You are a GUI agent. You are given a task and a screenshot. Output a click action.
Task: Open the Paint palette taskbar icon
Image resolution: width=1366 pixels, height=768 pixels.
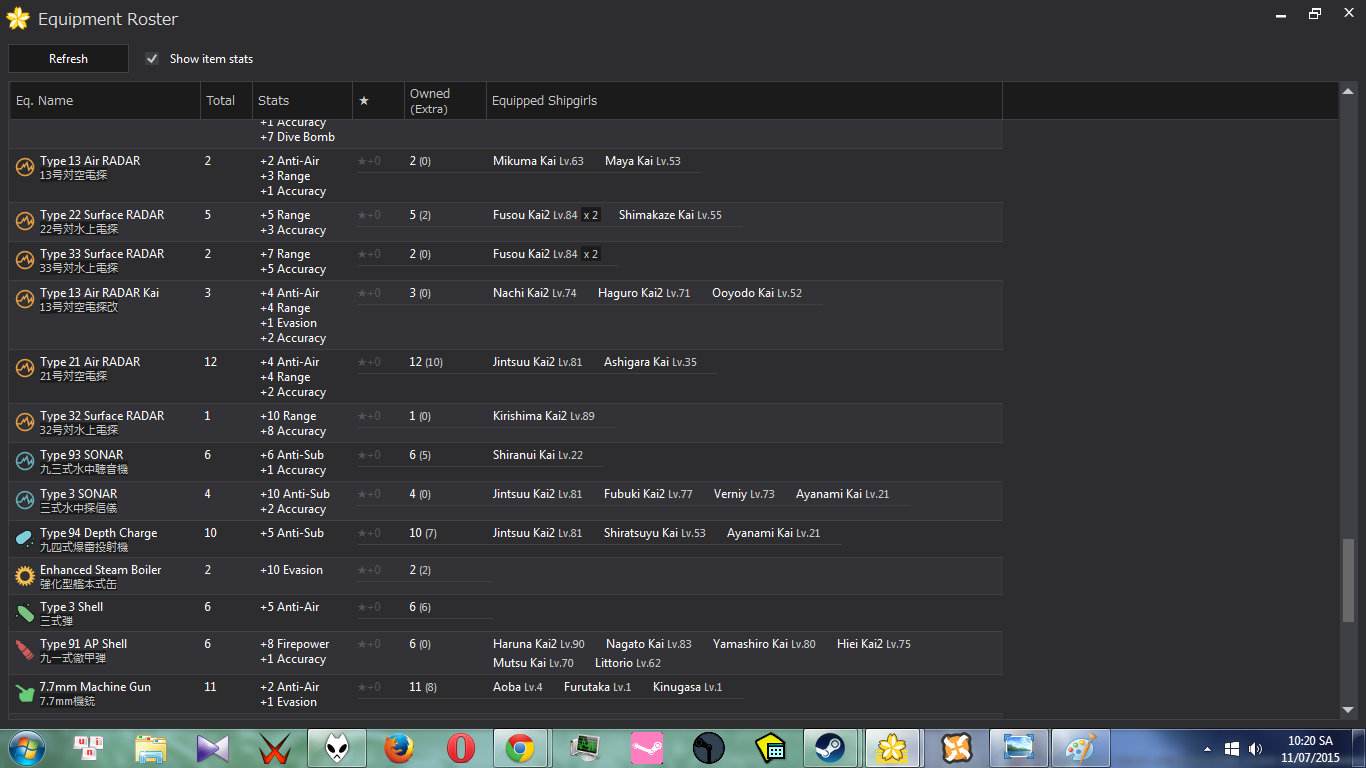pyautogui.click(x=1079, y=747)
